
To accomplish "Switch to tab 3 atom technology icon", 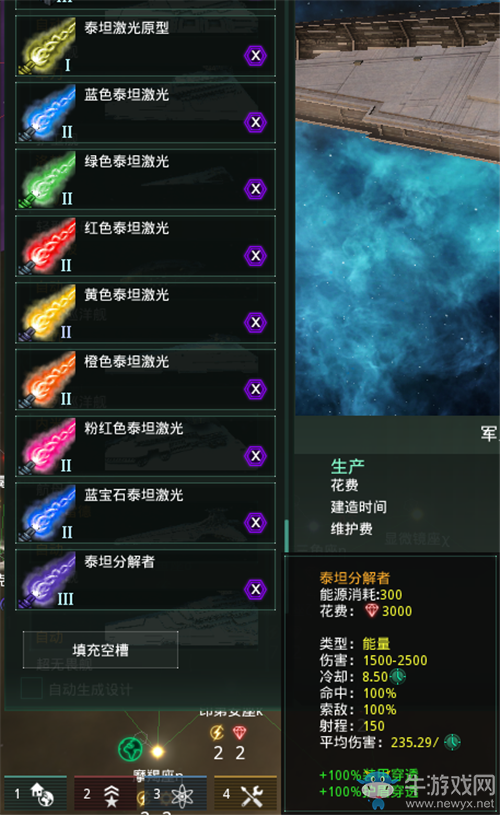I will point(175,793).
